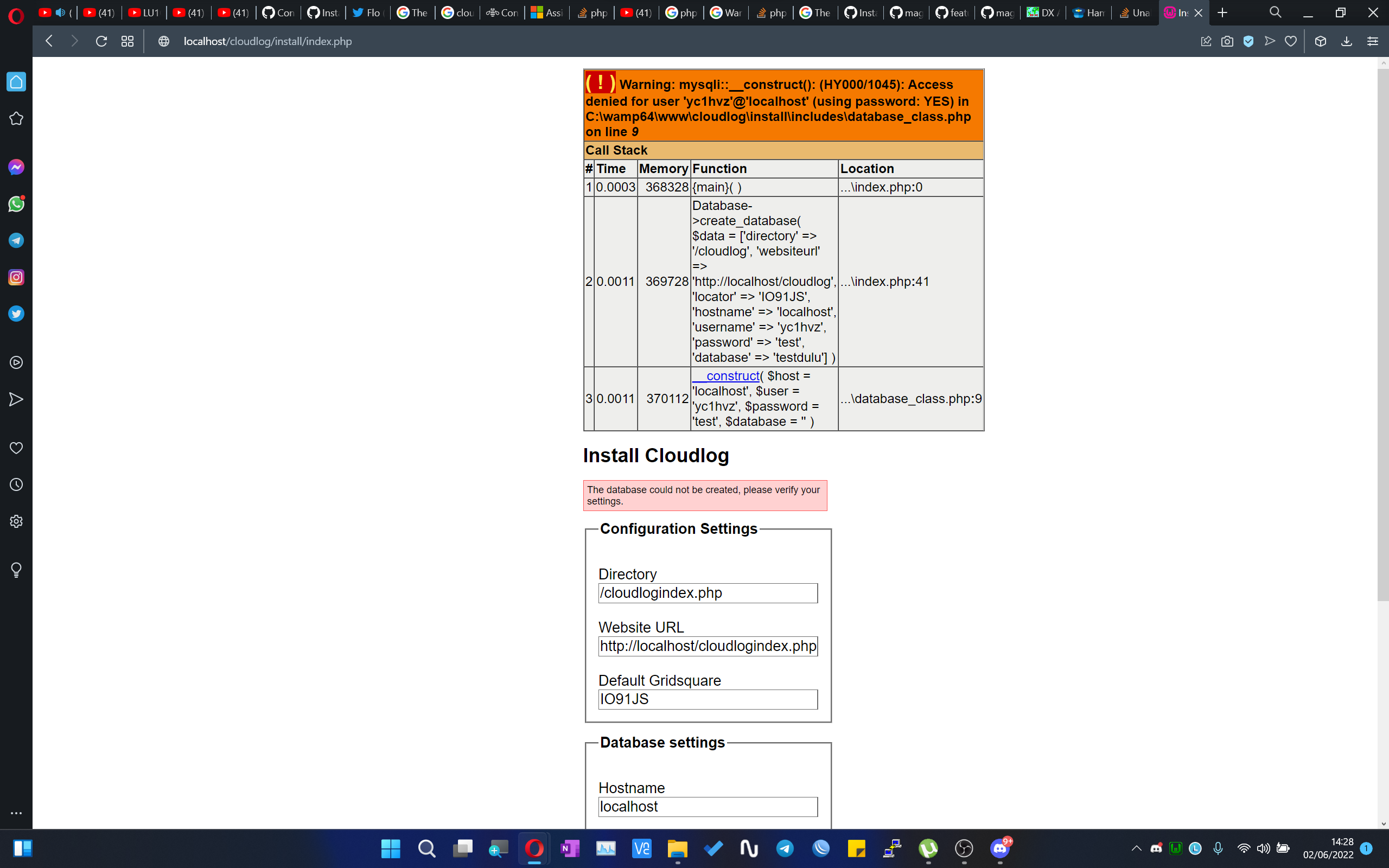Capture a snapshot using the camera icon
Viewport: 1389px width, 868px height.
tap(1227, 41)
